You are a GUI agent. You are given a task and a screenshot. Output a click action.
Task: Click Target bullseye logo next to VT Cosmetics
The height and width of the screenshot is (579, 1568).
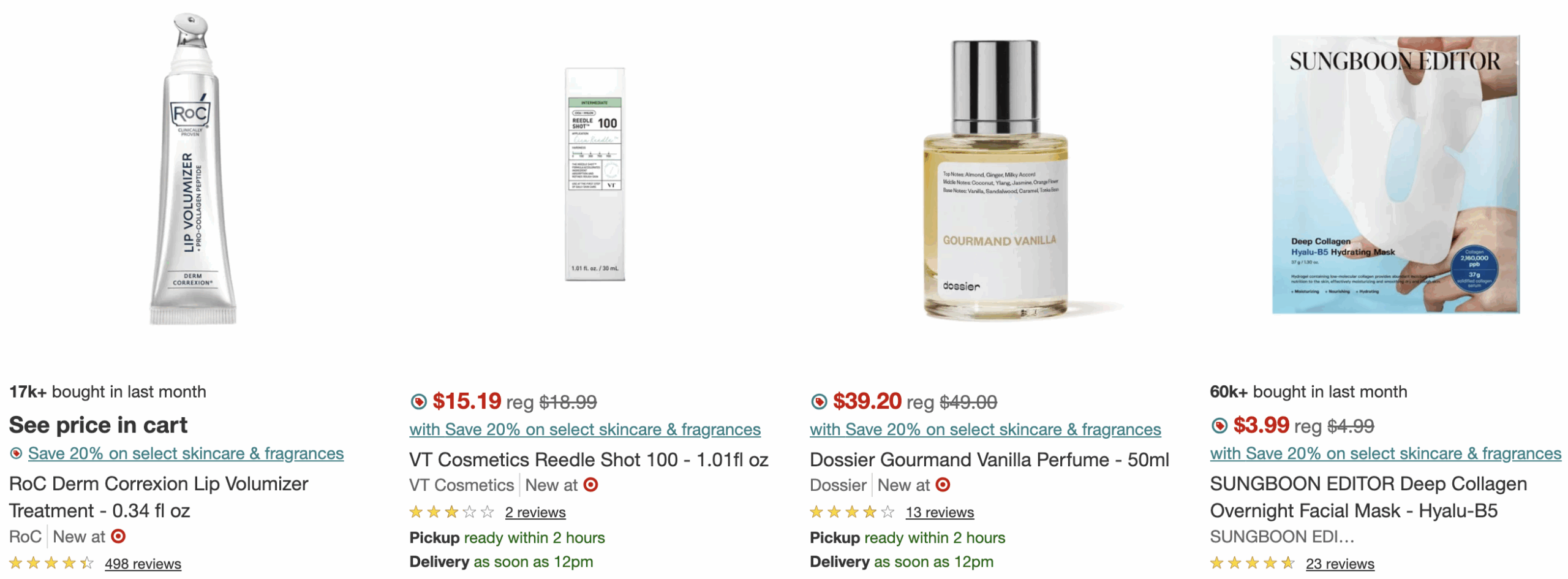pos(590,485)
